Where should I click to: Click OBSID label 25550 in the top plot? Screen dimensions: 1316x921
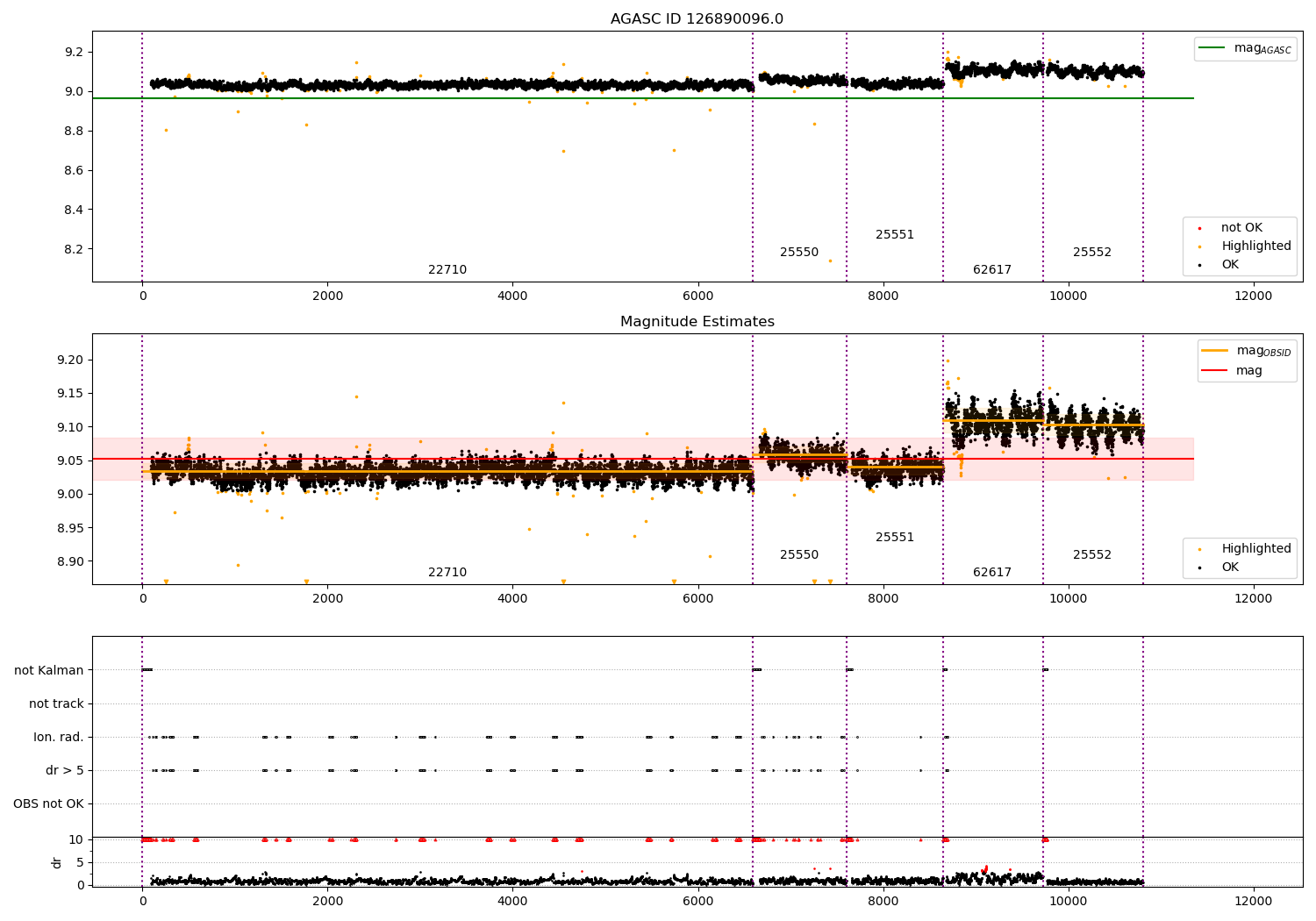[x=799, y=253]
